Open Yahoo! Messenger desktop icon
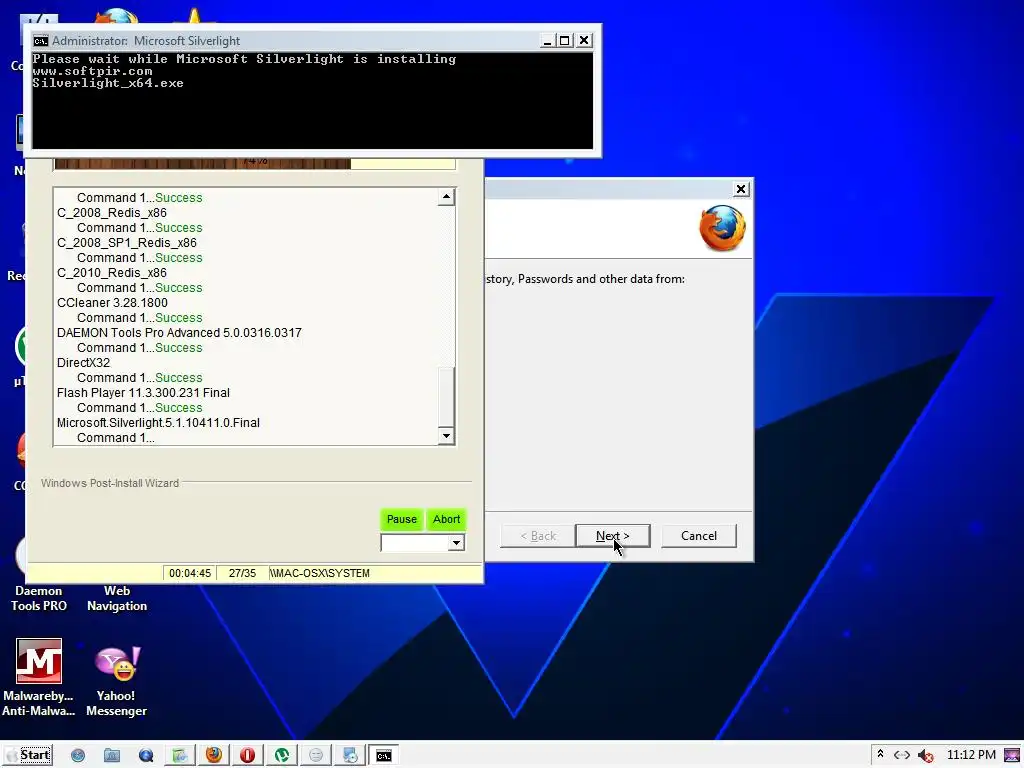 pos(116,681)
